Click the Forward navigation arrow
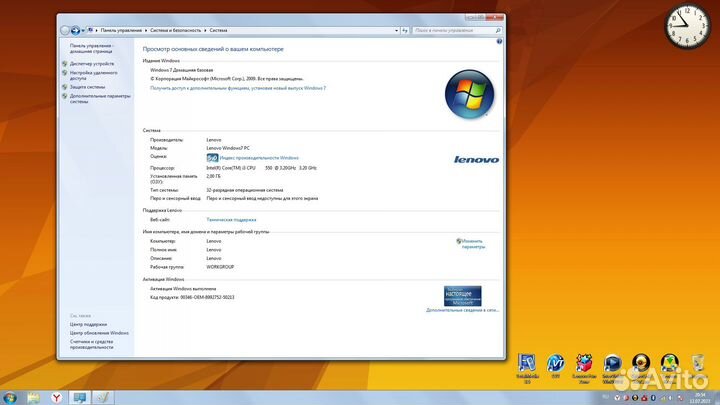 [75, 30]
